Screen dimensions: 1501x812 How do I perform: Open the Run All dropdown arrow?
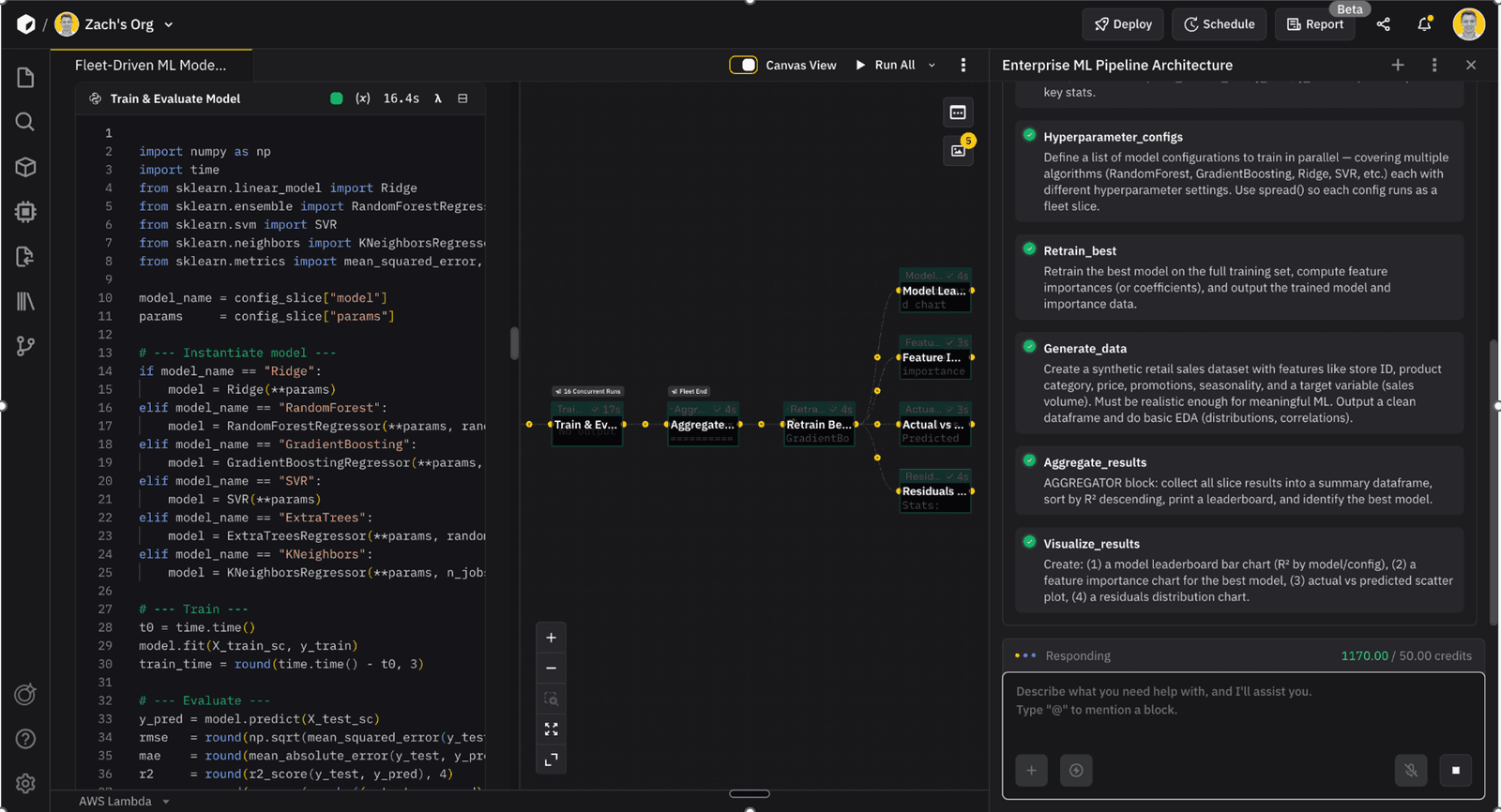point(932,65)
